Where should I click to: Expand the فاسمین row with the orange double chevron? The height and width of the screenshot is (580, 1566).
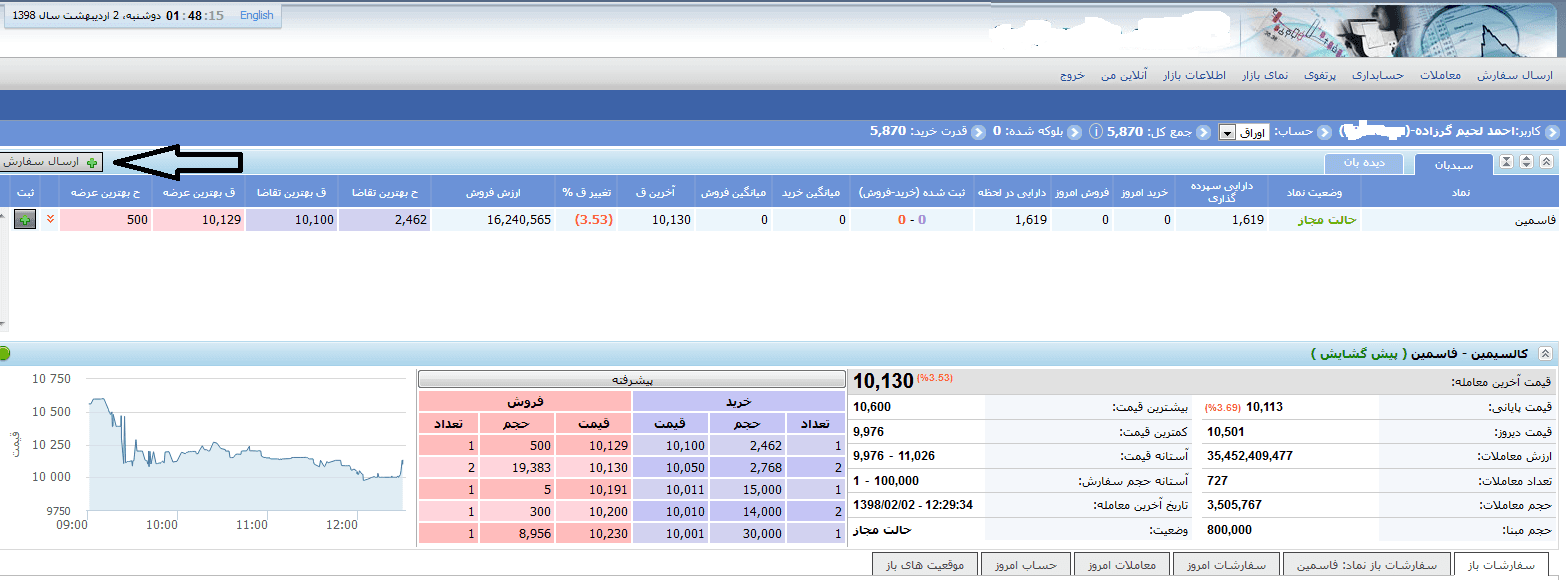coord(50,218)
